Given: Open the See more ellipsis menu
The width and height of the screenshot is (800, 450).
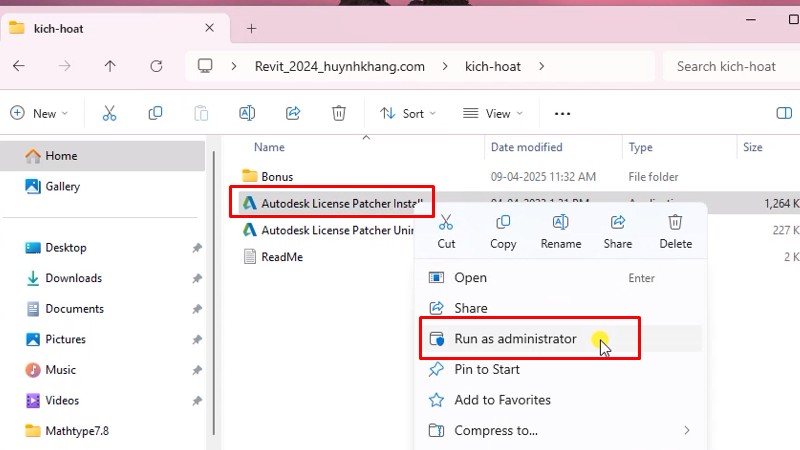Looking at the screenshot, I should click(562, 114).
